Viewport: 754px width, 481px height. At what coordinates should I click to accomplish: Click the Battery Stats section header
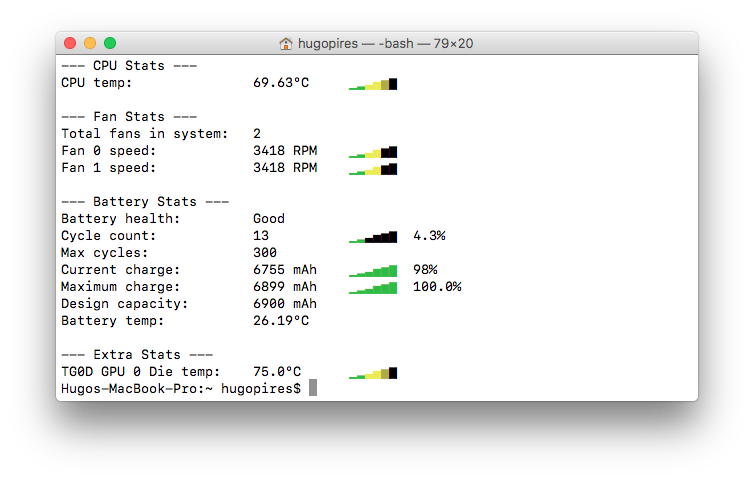click(x=145, y=202)
